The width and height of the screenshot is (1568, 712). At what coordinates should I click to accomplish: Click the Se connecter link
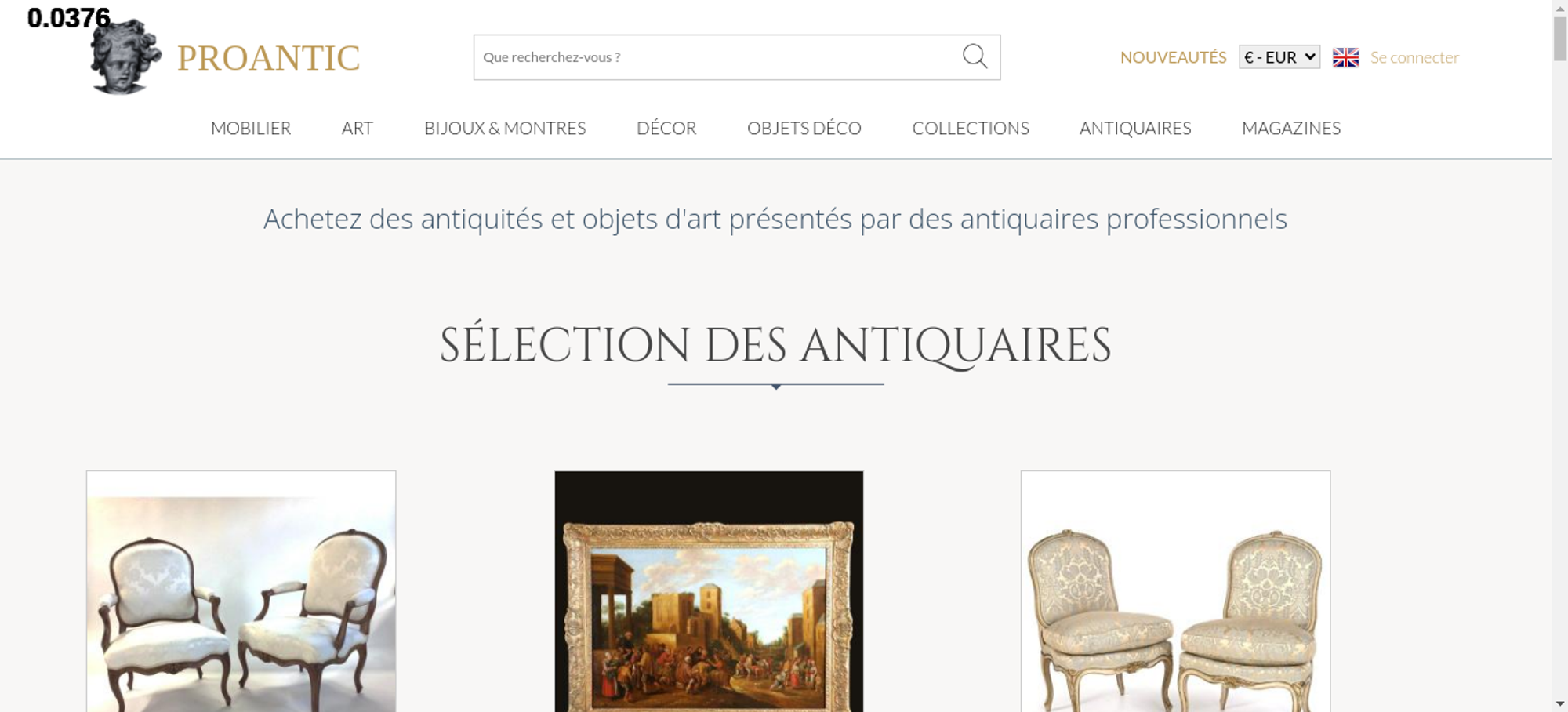(x=1414, y=57)
